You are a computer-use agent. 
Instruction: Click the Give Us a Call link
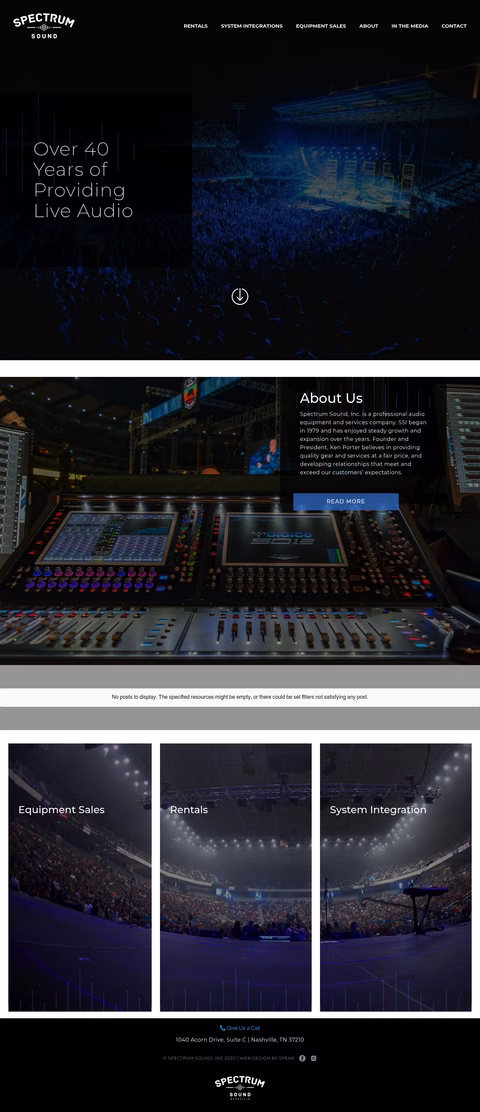click(240, 1028)
